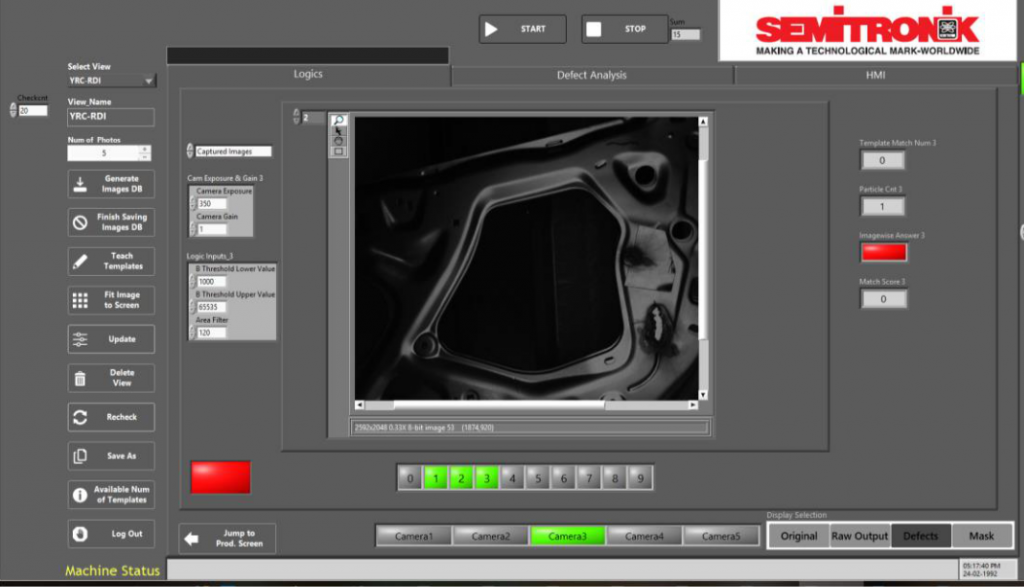Switch to the Defect Analysis tab

click(592, 75)
